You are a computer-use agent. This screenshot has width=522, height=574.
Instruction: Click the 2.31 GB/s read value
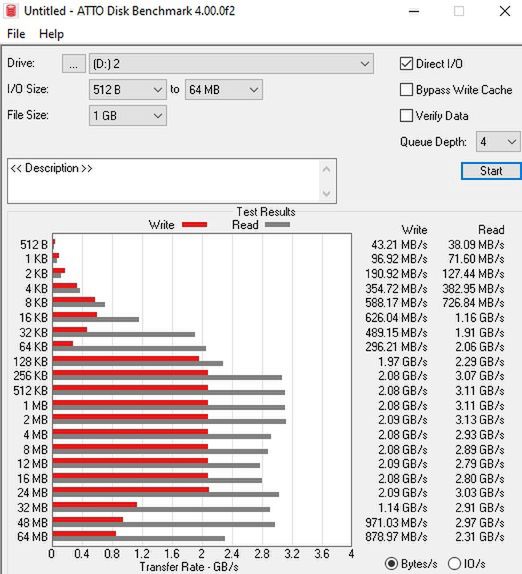pos(480,537)
